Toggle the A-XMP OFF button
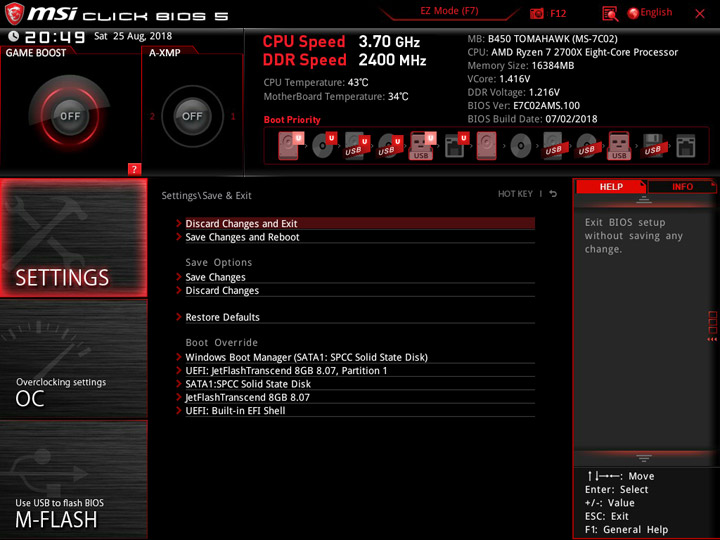The height and width of the screenshot is (540, 720). pos(192,116)
